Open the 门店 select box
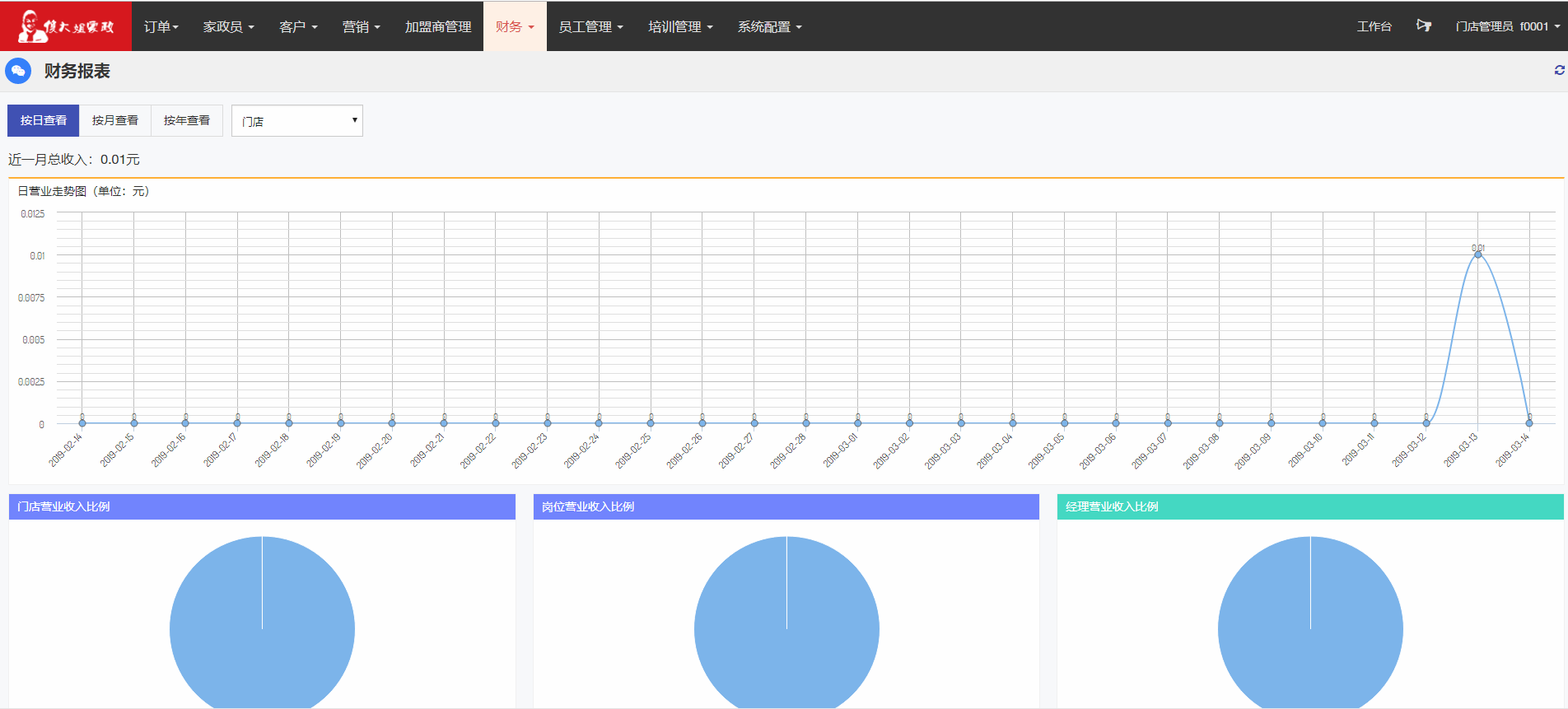The image size is (1568, 709). click(297, 120)
